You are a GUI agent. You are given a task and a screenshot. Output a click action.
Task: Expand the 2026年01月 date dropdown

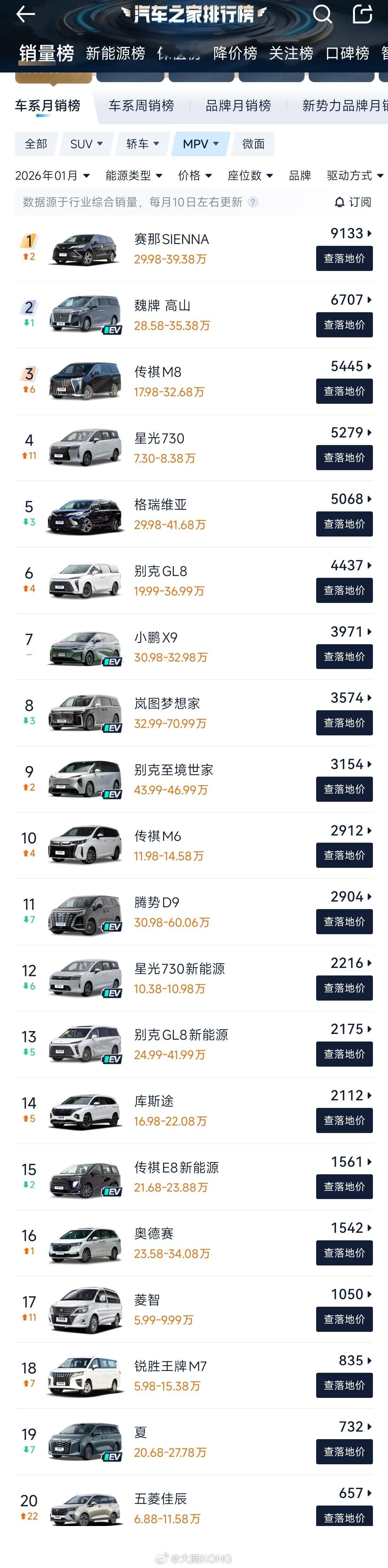point(52,176)
